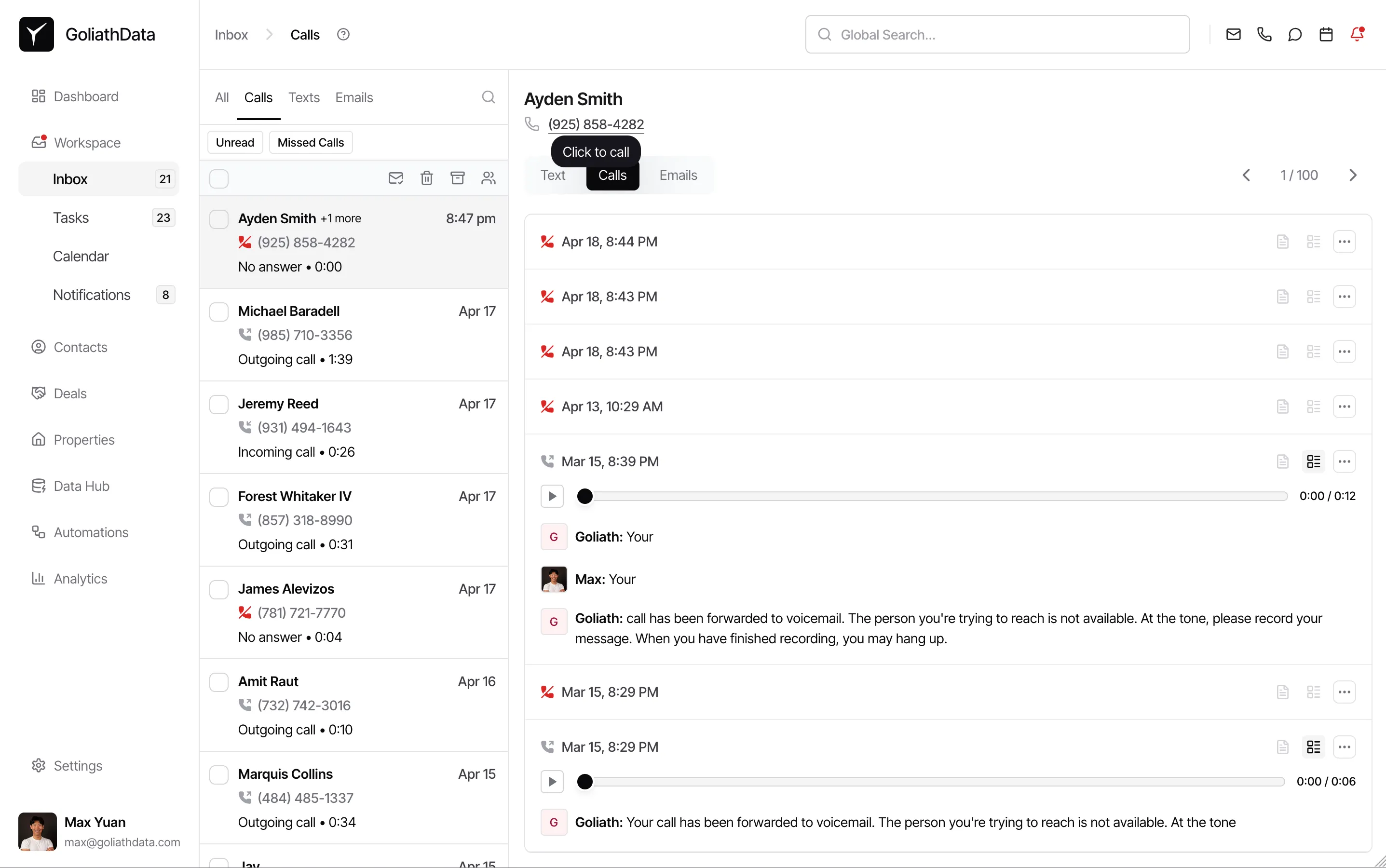Delete selected calls using the trash icon
The image size is (1386, 868).
426,178
